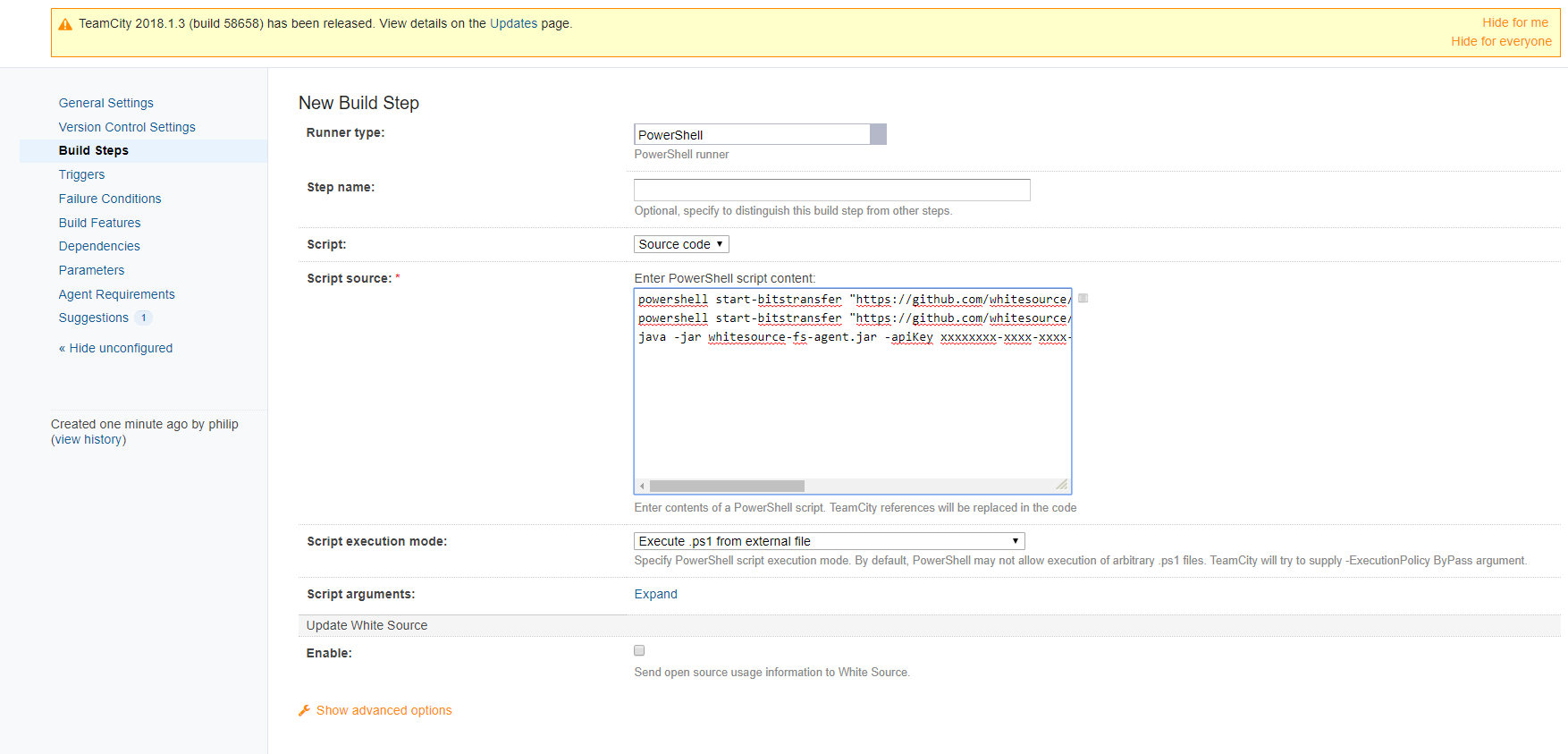Click the small icon right of the script editor
This screenshot has height=754, width=1568.
click(x=1083, y=298)
